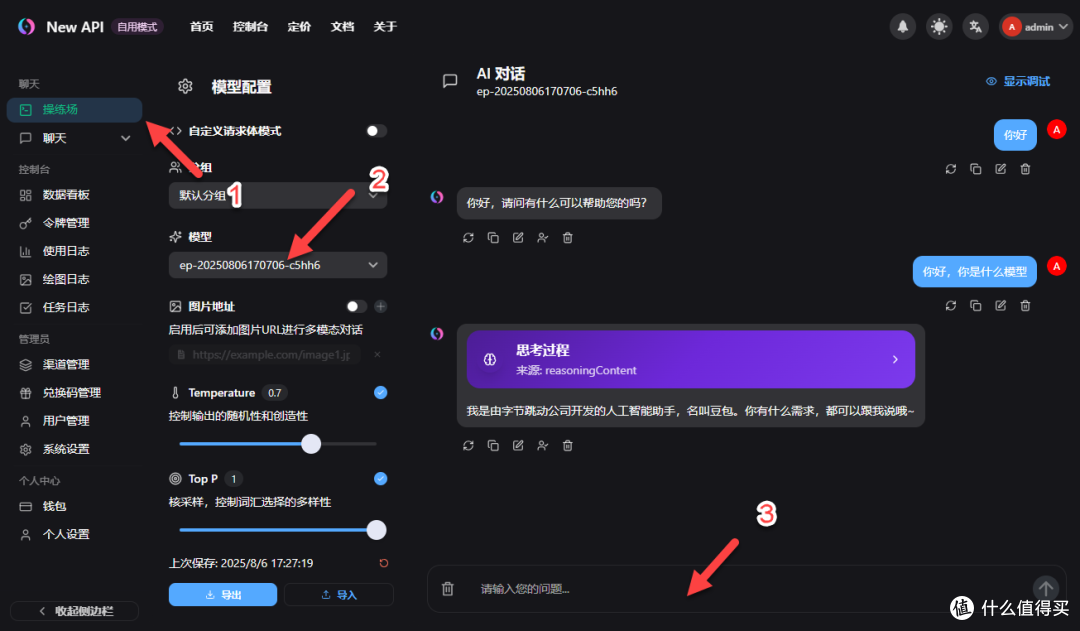Edit the first user message "你好"
Screen dimensions: 1080x631
[x=1000, y=169]
